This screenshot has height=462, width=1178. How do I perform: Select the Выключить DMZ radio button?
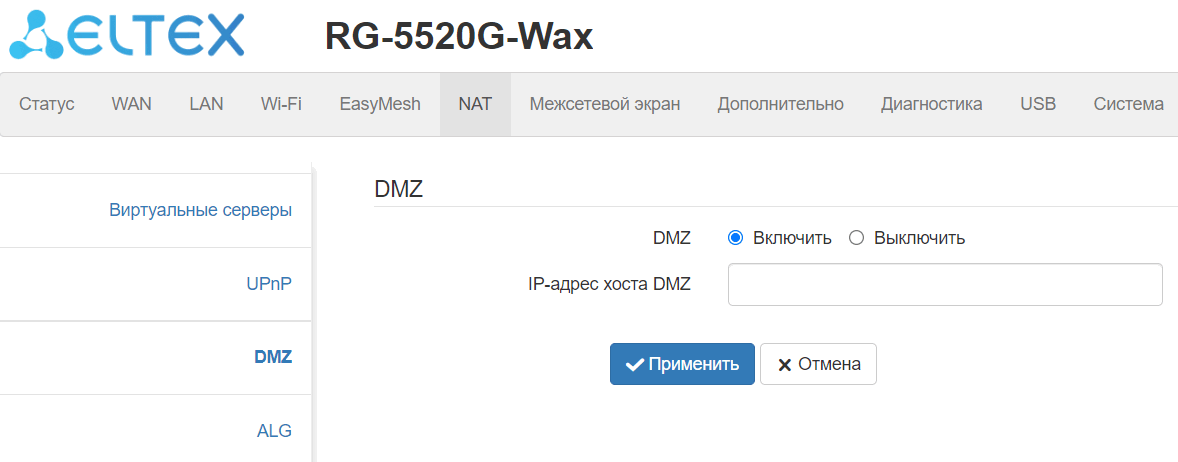(x=856, y=238)
